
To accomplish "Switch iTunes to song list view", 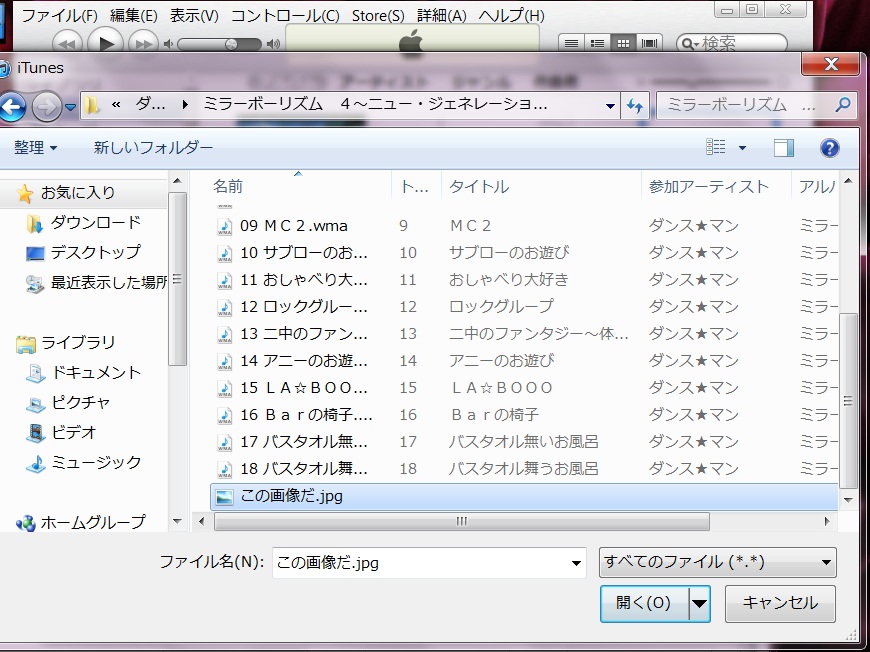I will pyautogui.click(x=571, y=43).
